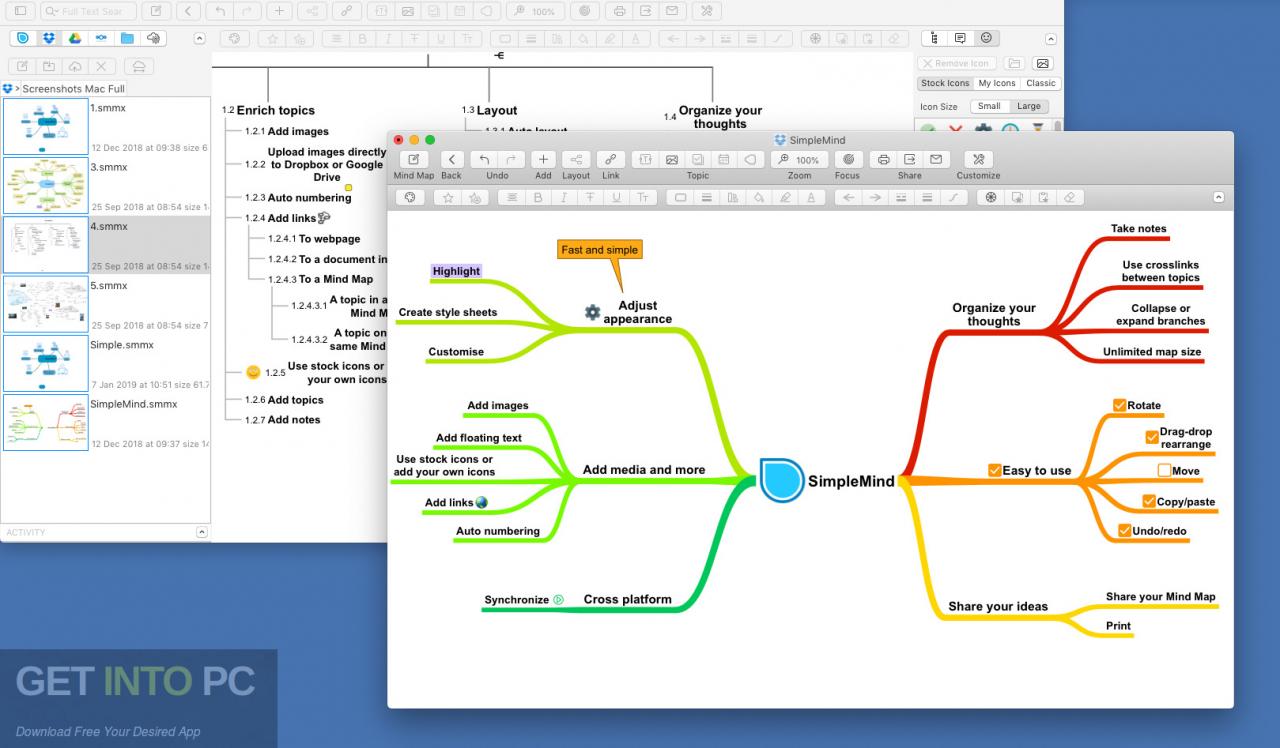1280x748 pixels.
Task: Click the Link chain icon in front window
Action: [610, 159]
